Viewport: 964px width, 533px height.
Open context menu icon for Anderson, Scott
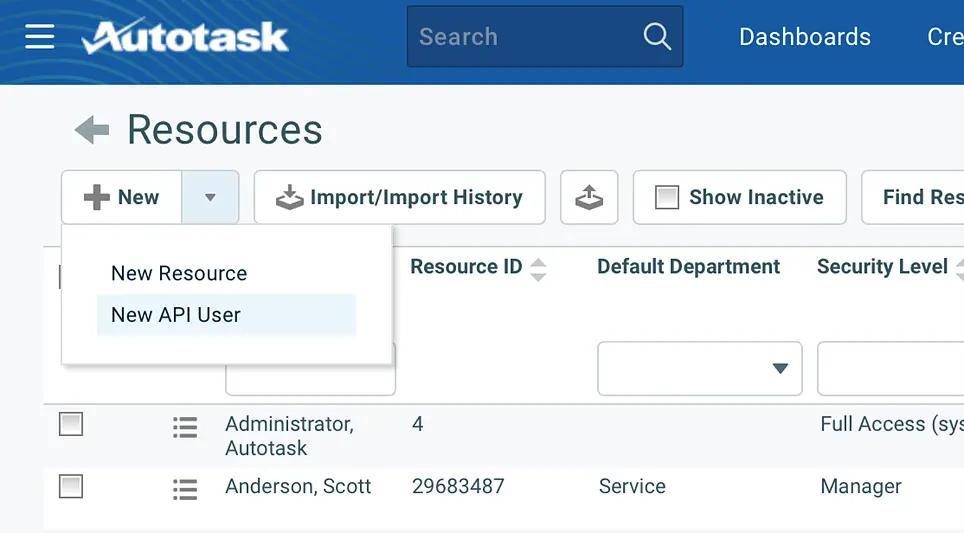pyautogui.click(x=185, y=489)
